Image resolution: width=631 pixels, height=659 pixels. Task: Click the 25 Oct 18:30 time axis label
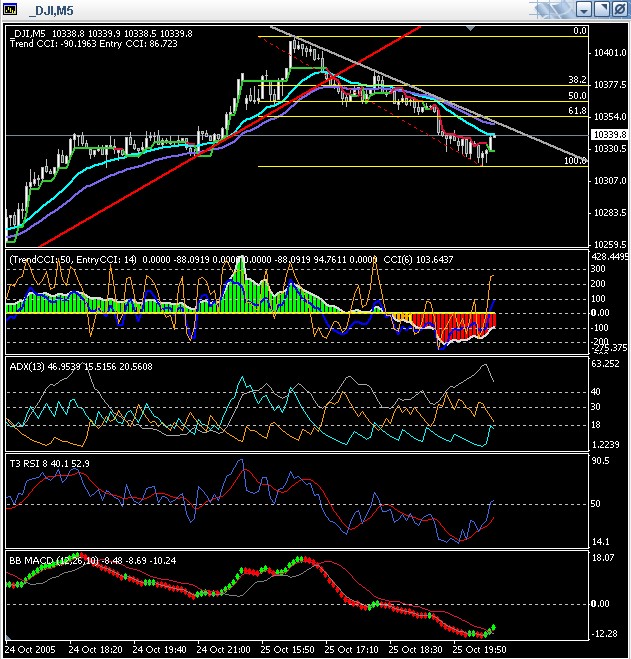[x=415, y=649]
